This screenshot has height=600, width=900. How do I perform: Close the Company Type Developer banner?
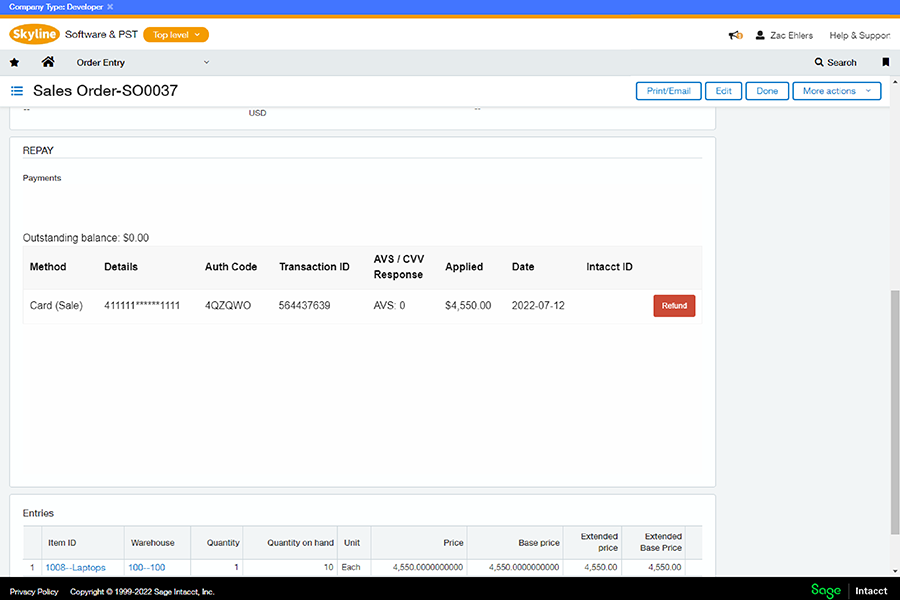[x=110, y=7]
